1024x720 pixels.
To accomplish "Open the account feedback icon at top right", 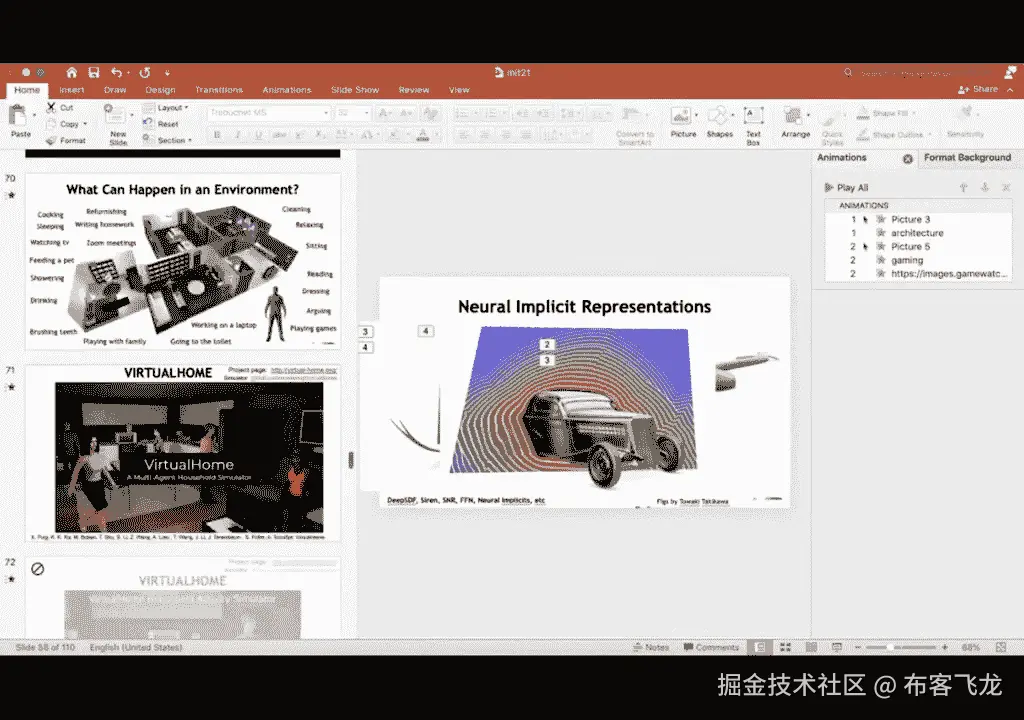I will point(1010,73).
